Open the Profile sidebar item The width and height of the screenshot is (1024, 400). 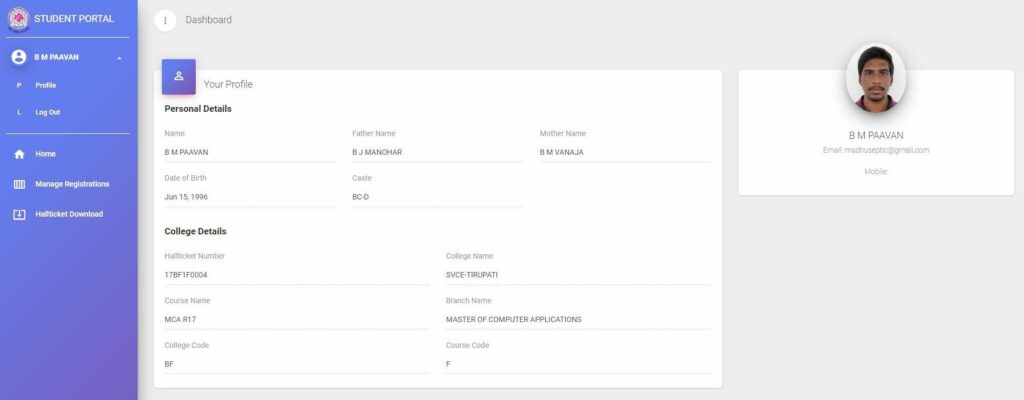point(46,85)
